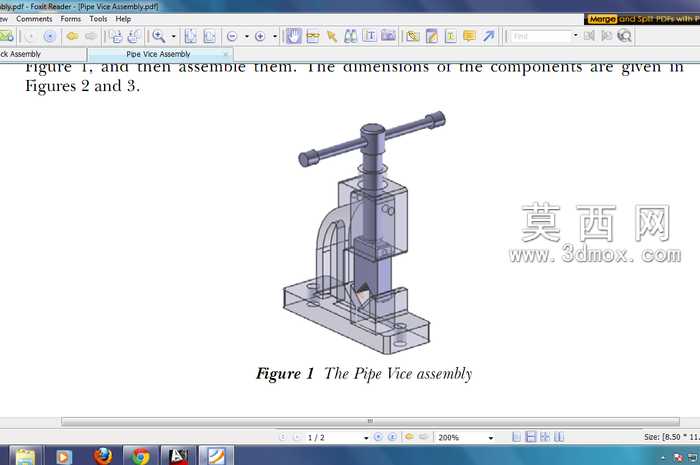Click the yellow Previous View arrow in the top toolbar

(72, 36)
